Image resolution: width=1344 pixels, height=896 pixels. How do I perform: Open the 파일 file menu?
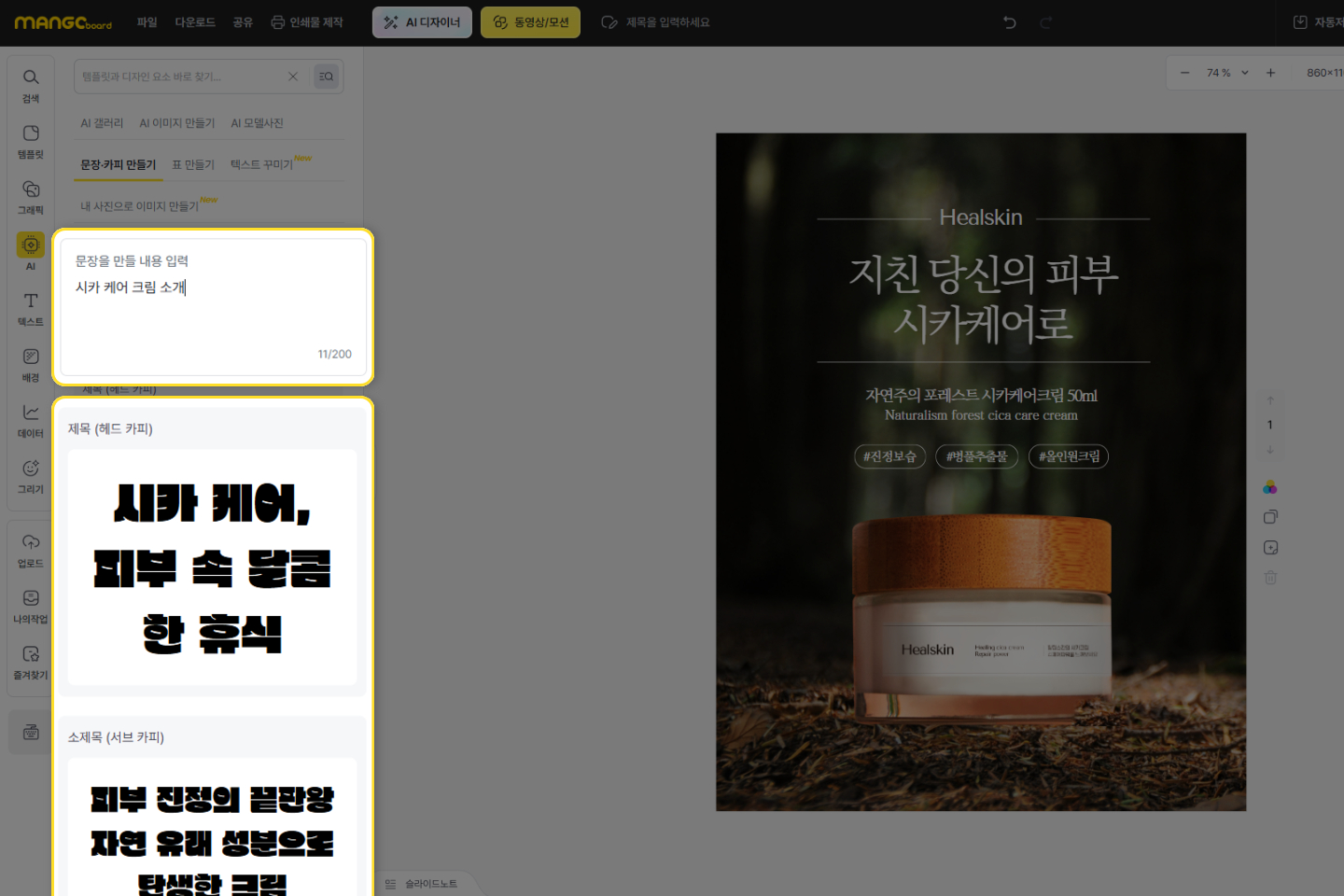click(x=147, y=22)
